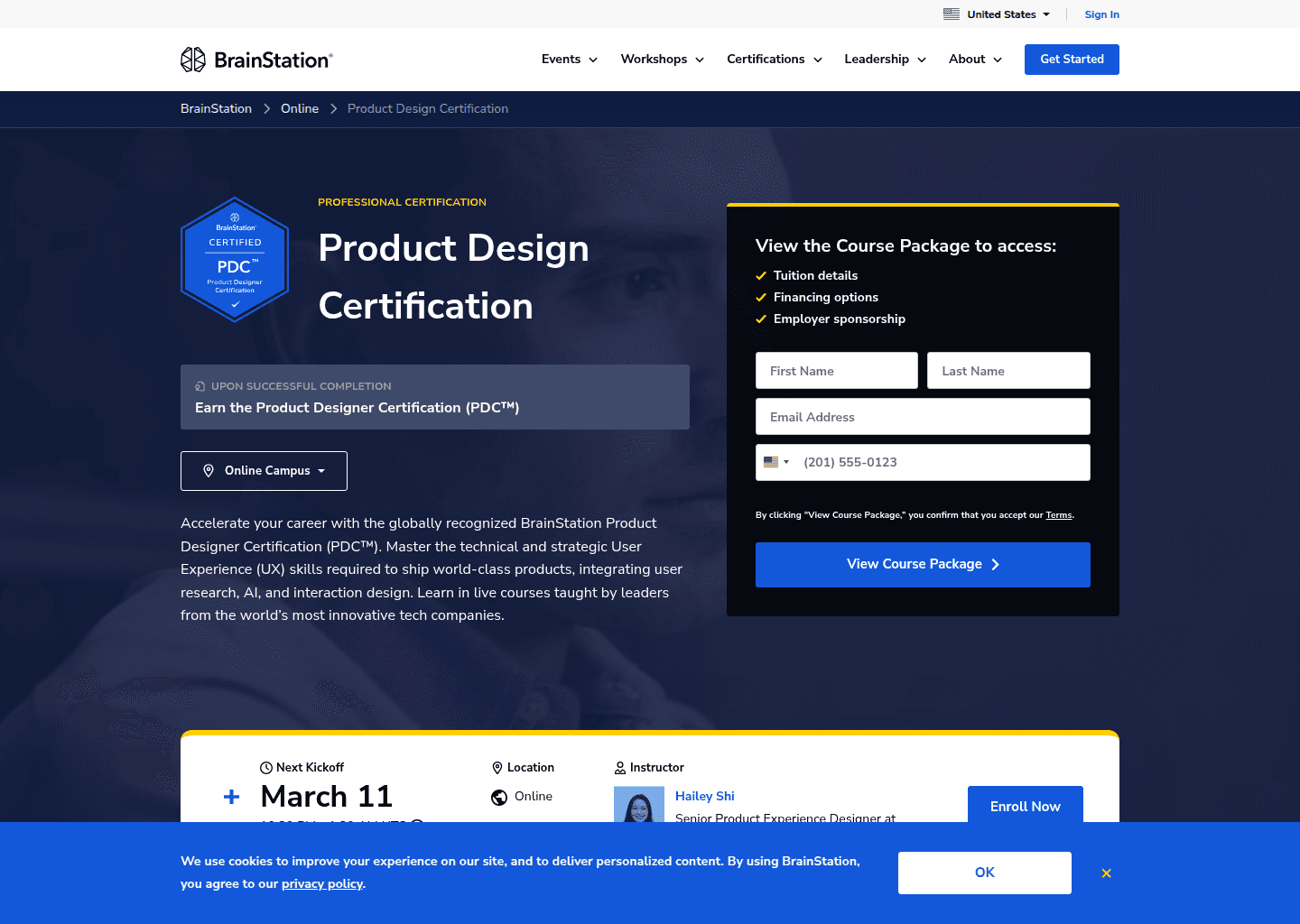Open the United States country selector
This screenshot has width=1300, height=924.
[x=996, y=14]
